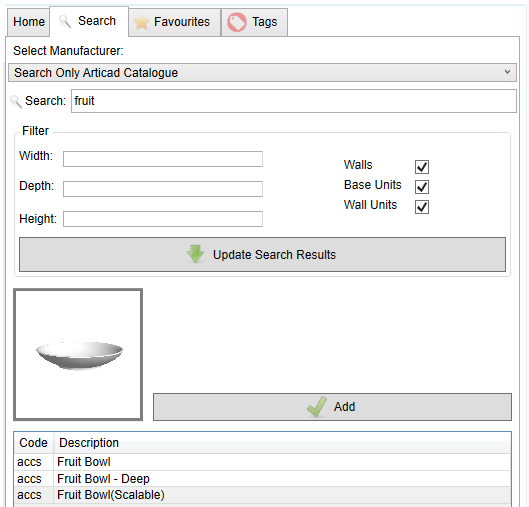This screenshot has height=507, width=529.
Task: Select the Fruit Bowl - Deep row
Action: 262,479
